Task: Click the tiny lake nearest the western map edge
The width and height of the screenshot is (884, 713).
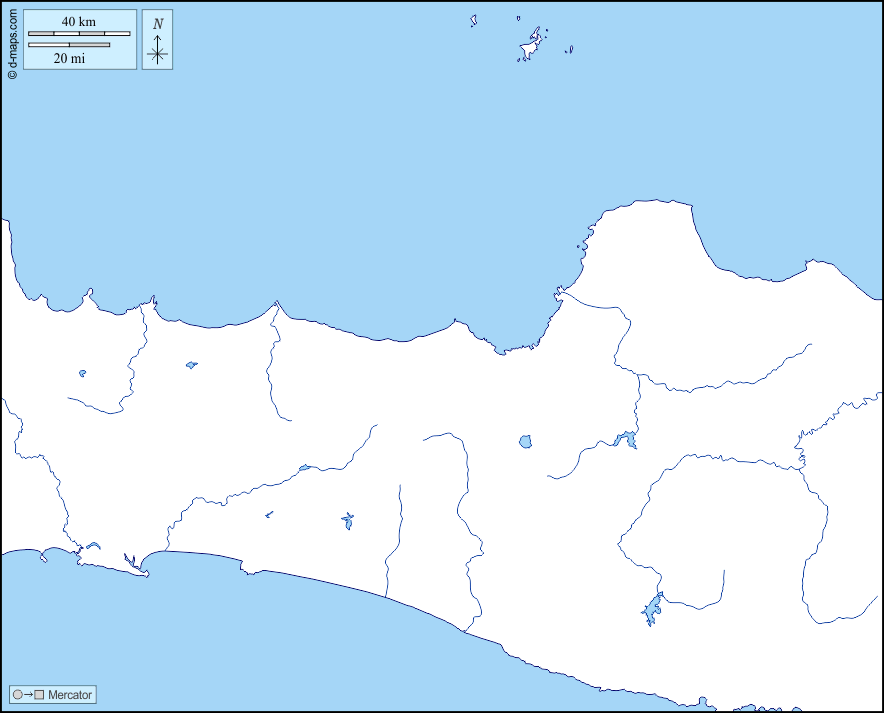Action: pos(82,373)
